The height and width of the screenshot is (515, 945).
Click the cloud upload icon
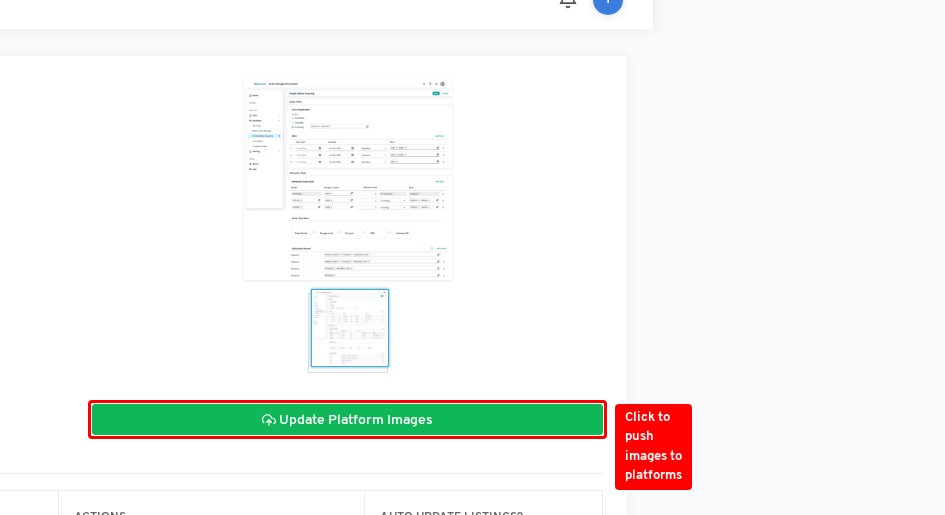(x=268, y=420)
